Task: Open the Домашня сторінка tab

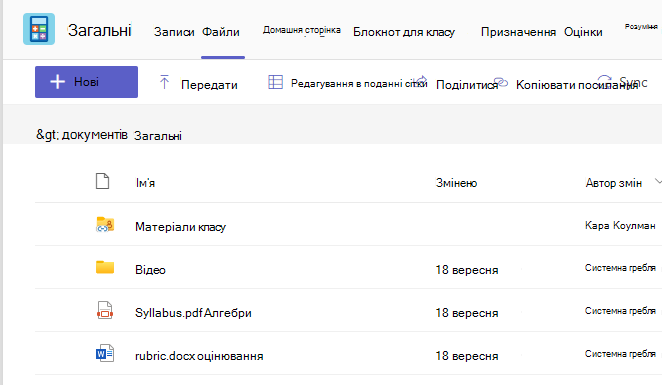Action: (x=302, y=30)
